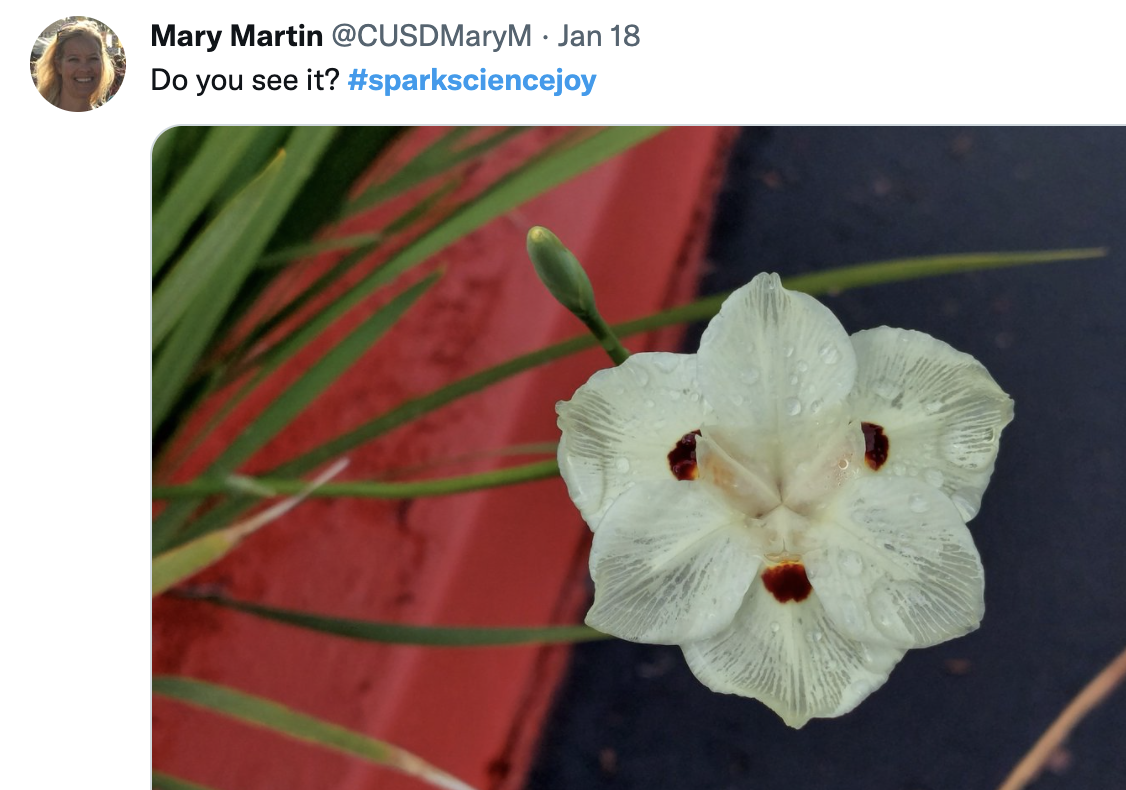Image resolution: width=1126 pixels, height=790 pixels.
Task: Click the Jan 18 tweet timestamp
Action: (598, 36)
